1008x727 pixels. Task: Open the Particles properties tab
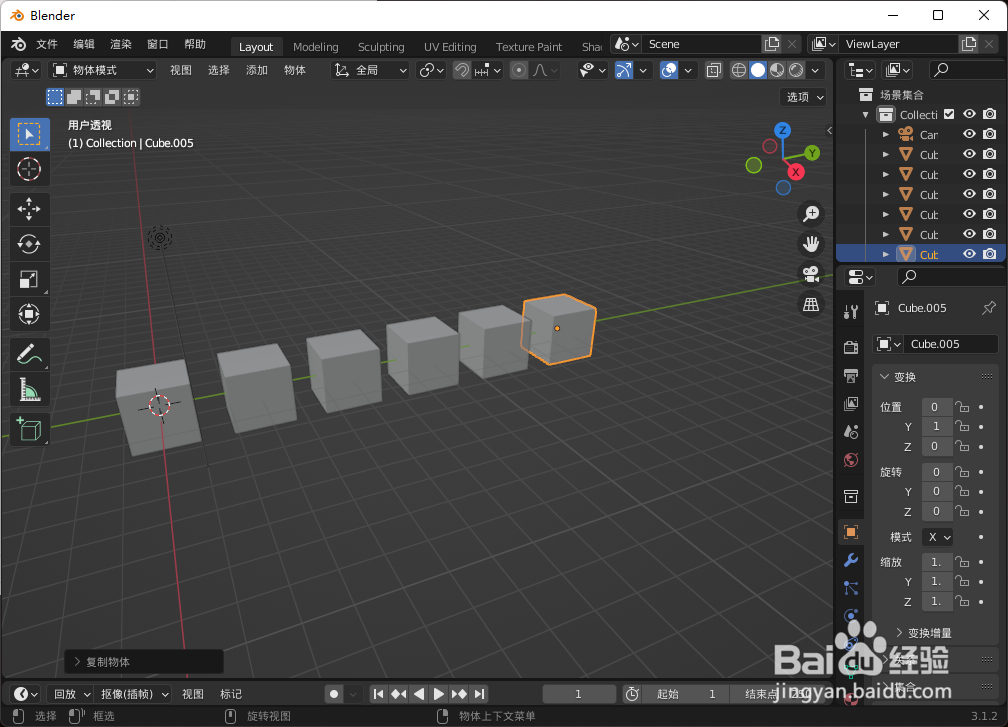pos(851,588)
